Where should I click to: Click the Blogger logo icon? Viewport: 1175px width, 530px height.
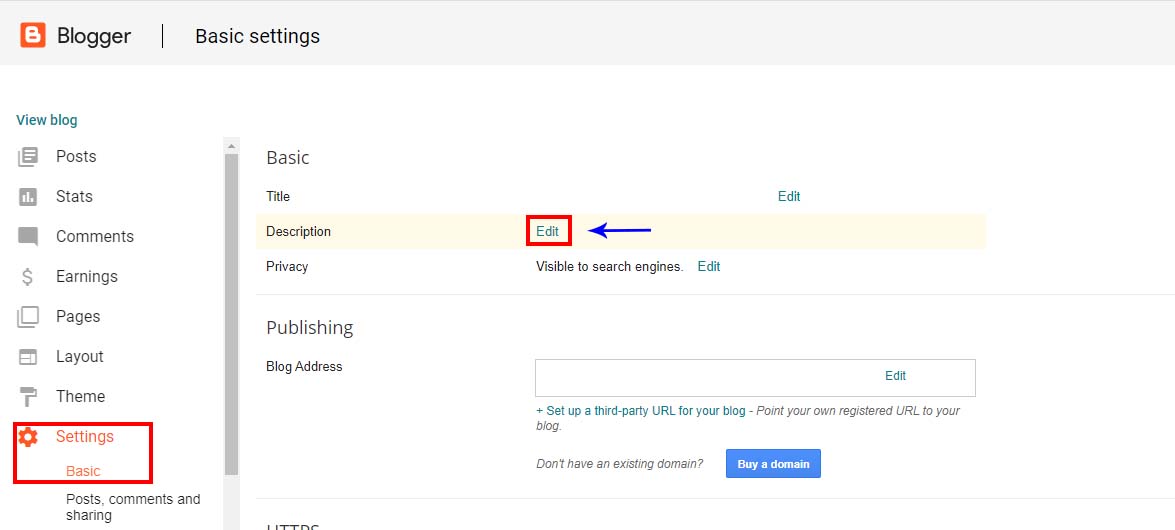[33, 35]
